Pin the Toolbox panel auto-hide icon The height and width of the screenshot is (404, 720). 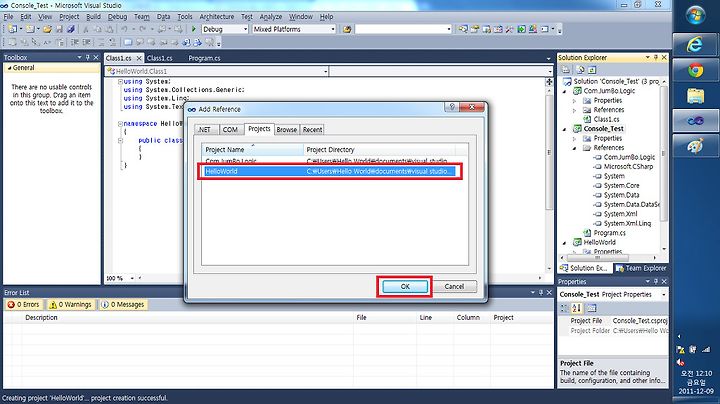click(88, 57)
